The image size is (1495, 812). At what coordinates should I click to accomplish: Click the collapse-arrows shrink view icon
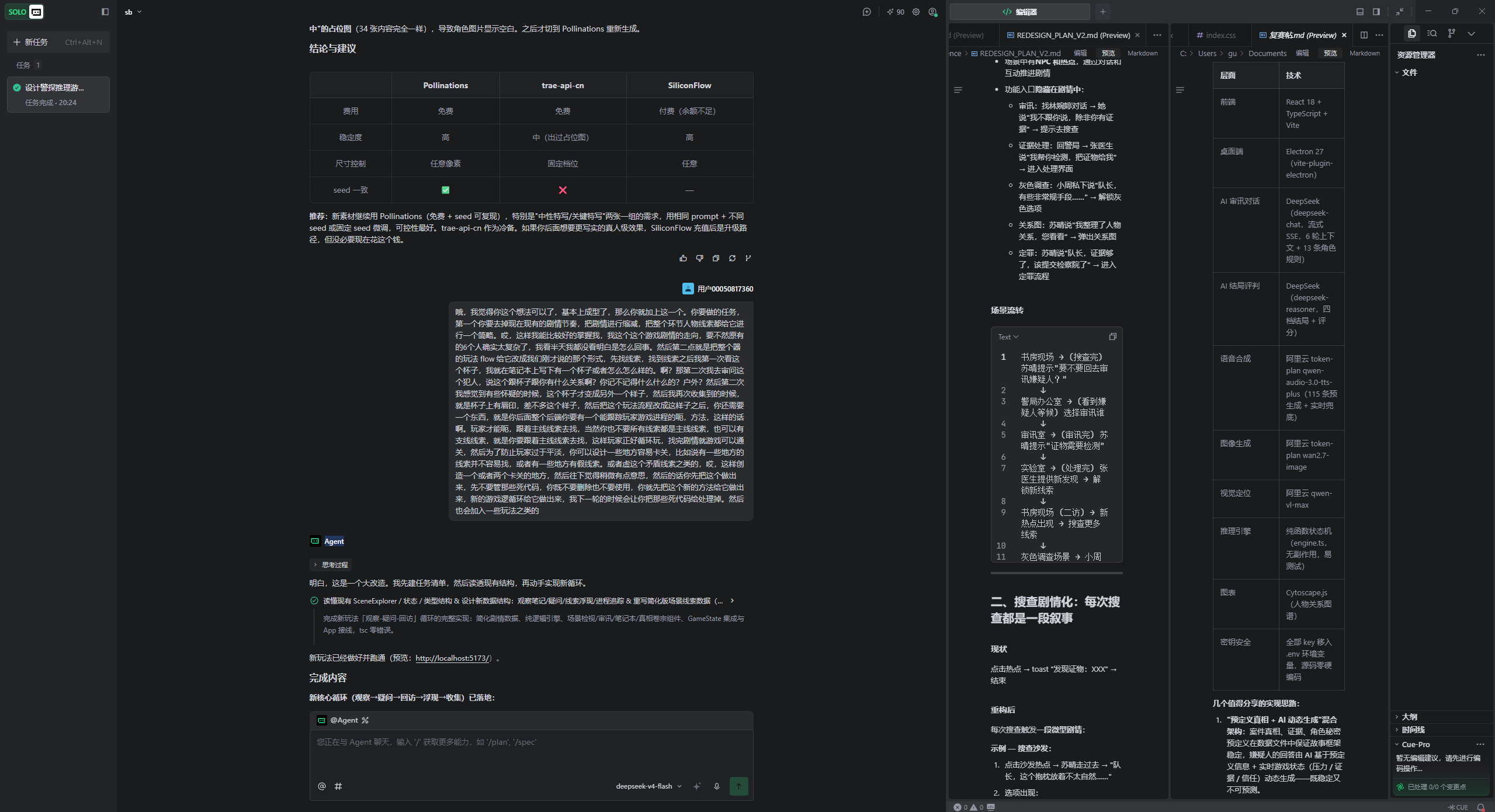click(1400, 12)
